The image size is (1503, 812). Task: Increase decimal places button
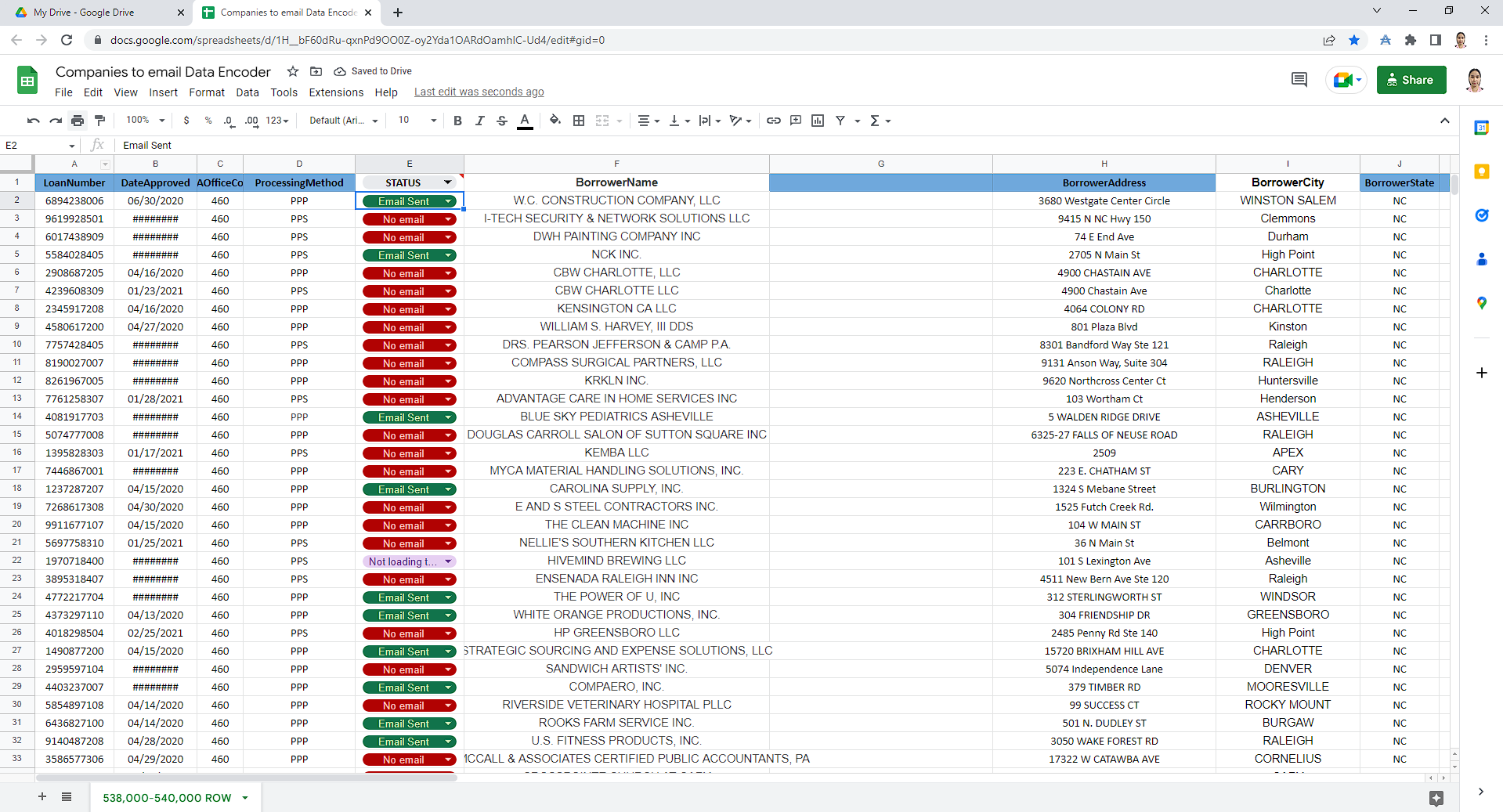point(251,121)
